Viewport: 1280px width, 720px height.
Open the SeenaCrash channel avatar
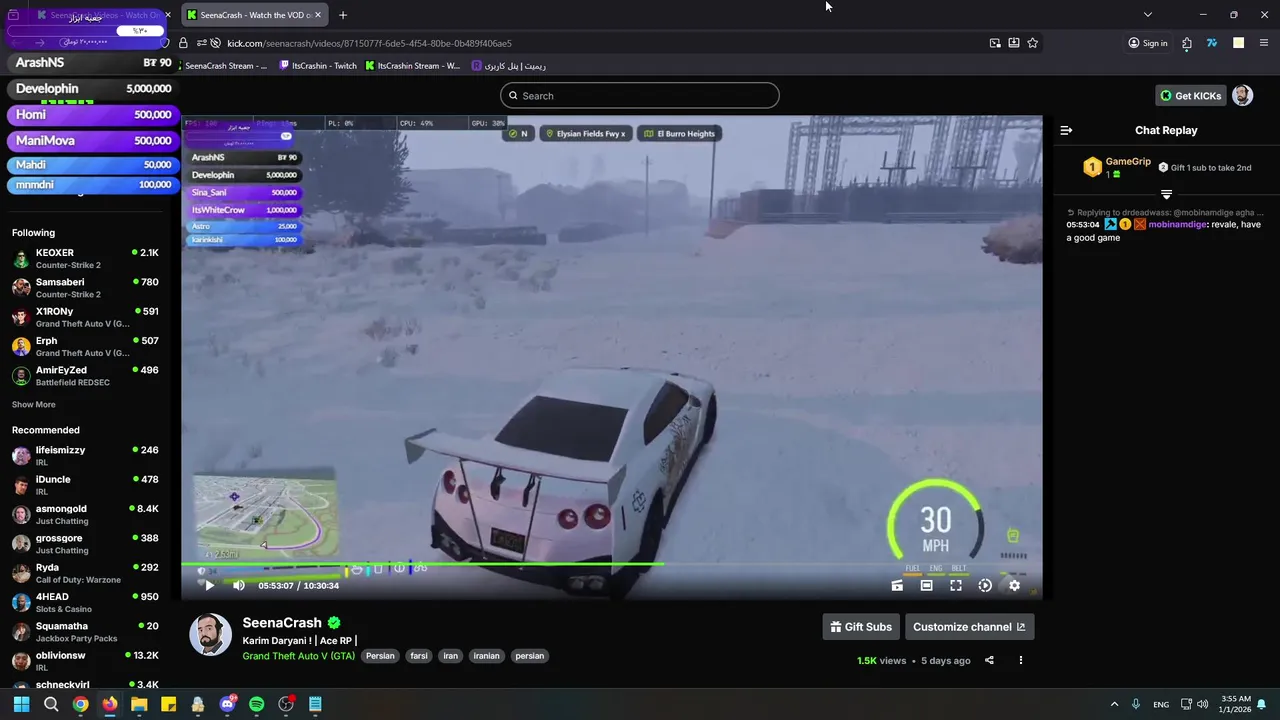(x=210, y=635)
